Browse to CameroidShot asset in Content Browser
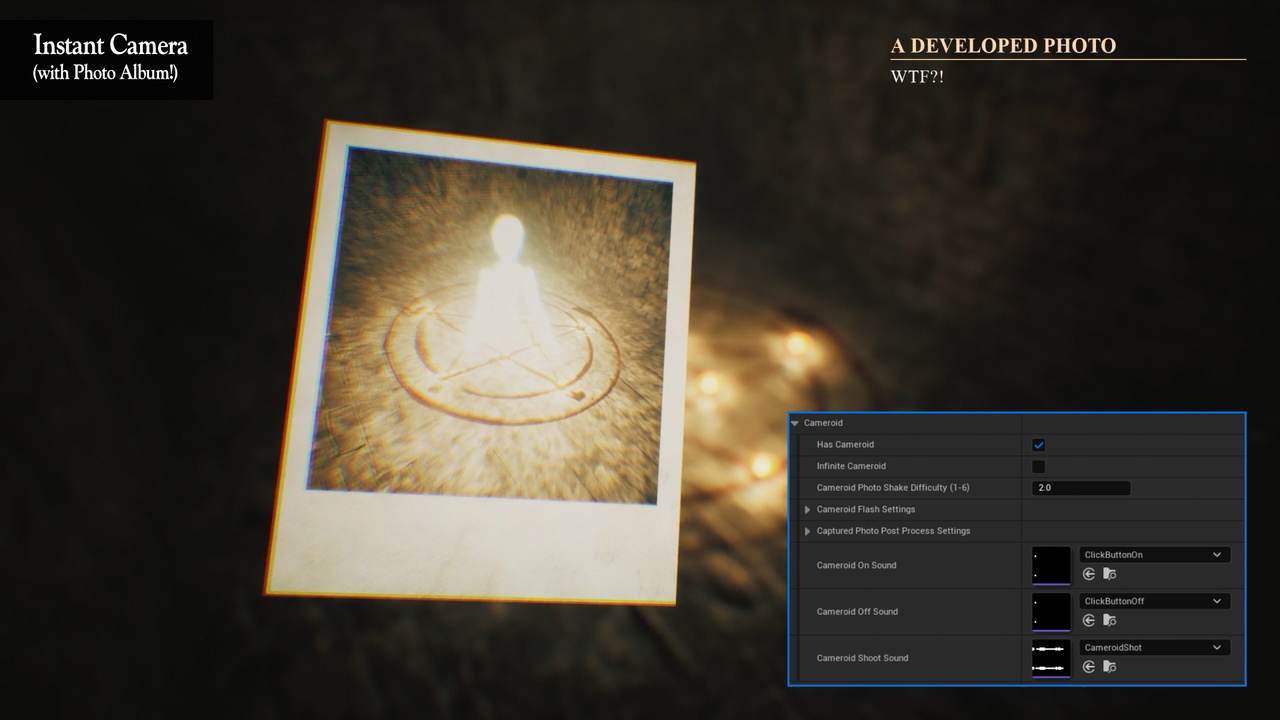The height and width of the screenshot is (720, 1280). pyautogui.click(x=1109, y=666)
